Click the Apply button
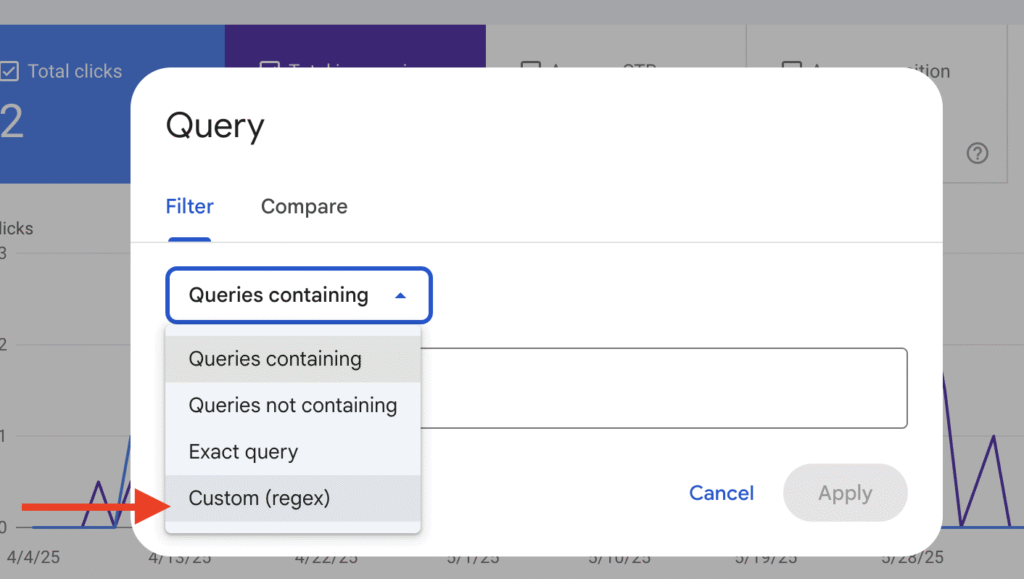 (x=845, y=493)
